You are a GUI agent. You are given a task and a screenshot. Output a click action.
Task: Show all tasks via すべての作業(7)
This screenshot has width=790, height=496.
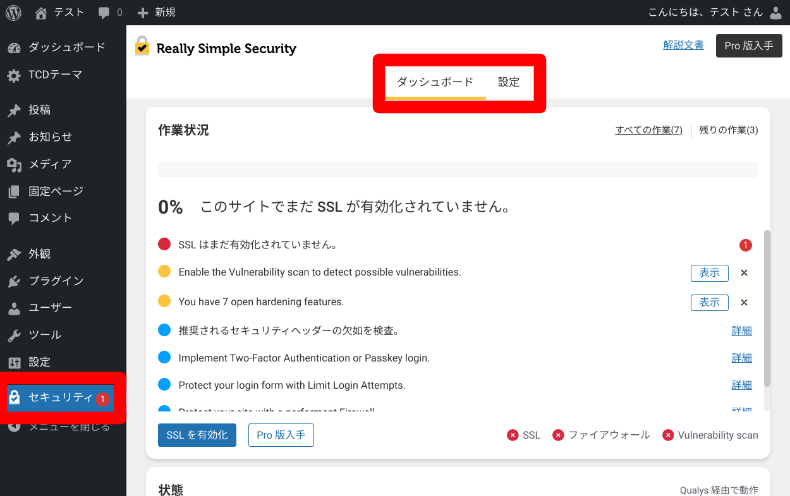(648, 130)
